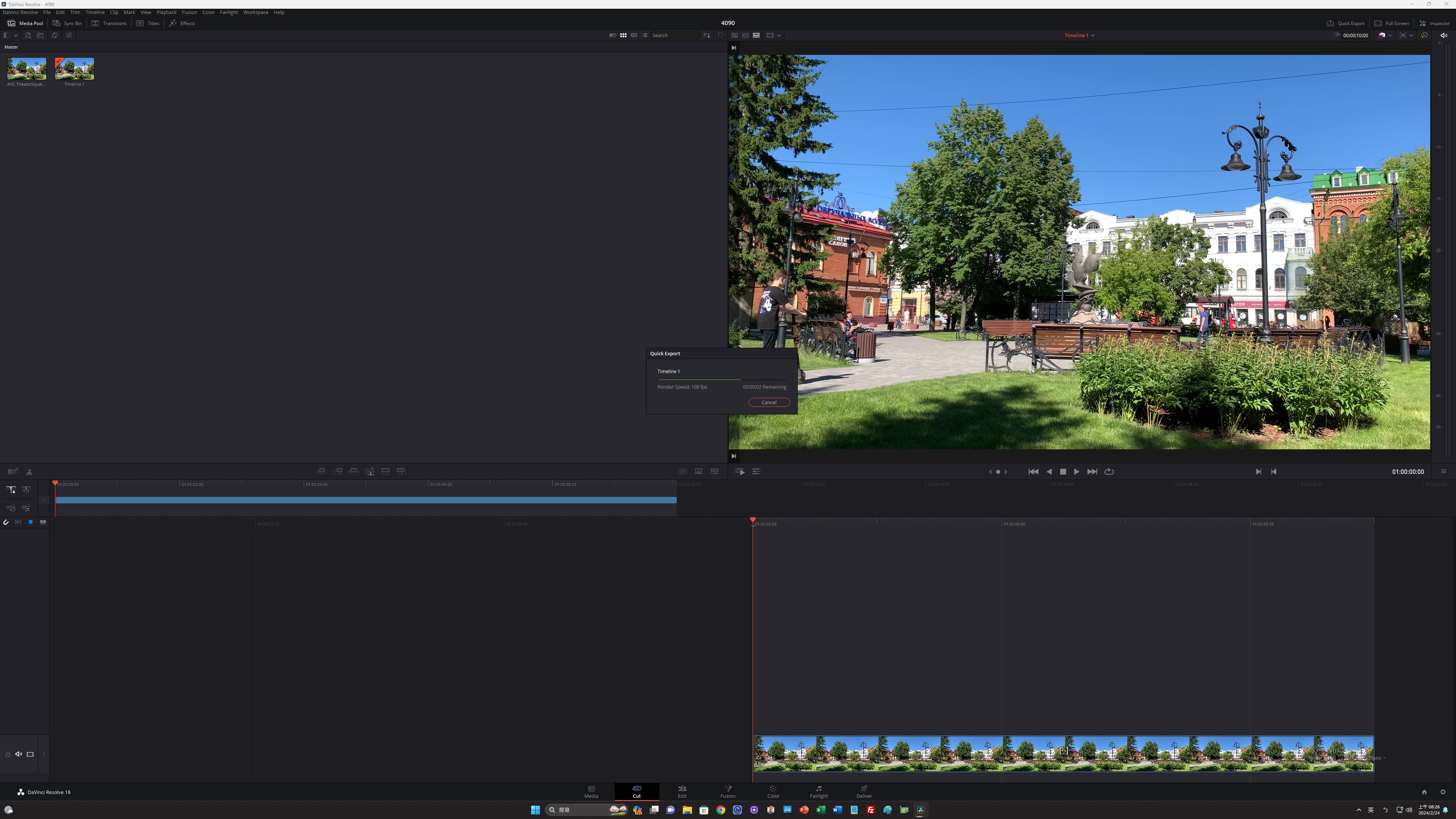Open the media pool sort options

click(x=706, y=35)
